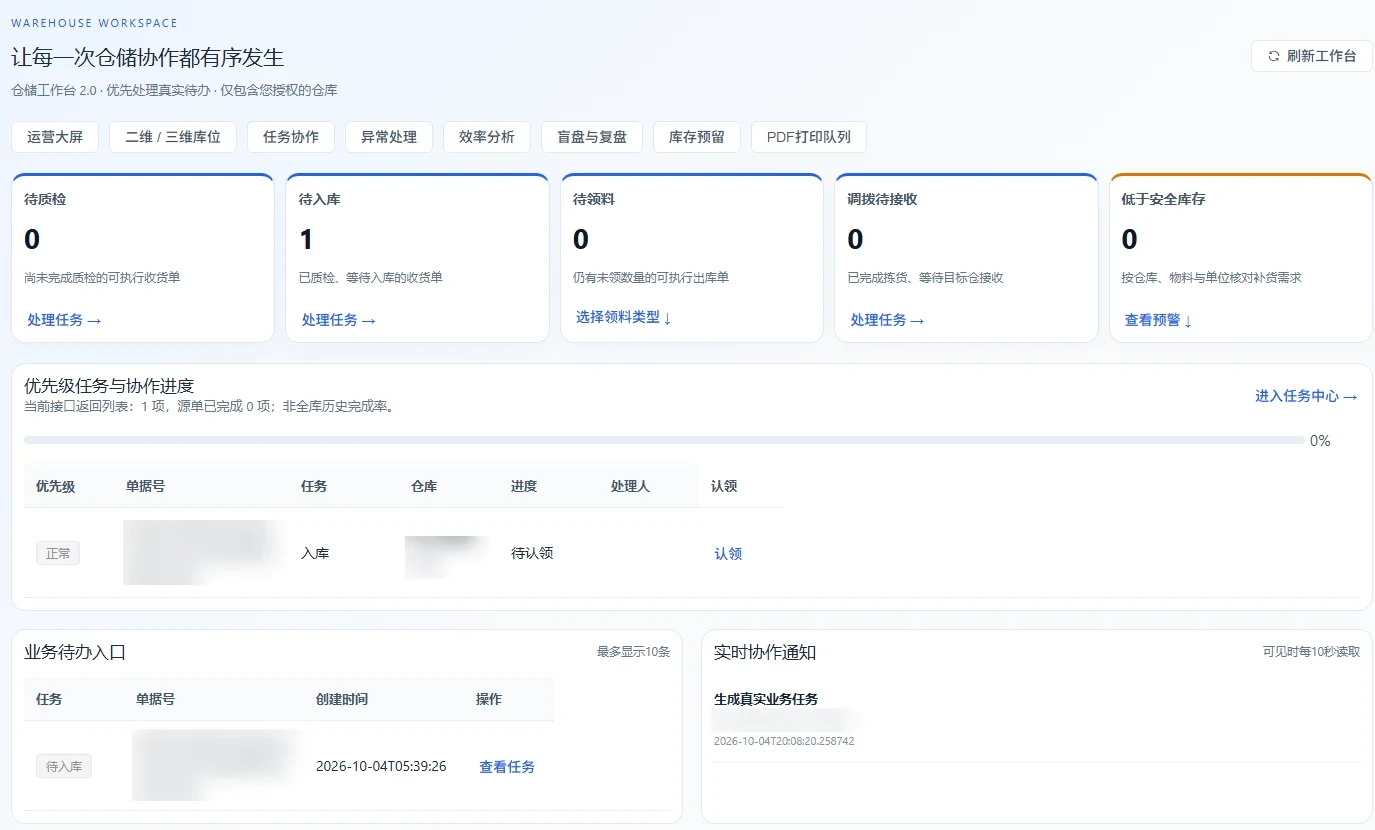
Task: Click the 仓库 column header
Action: [424, 486]
